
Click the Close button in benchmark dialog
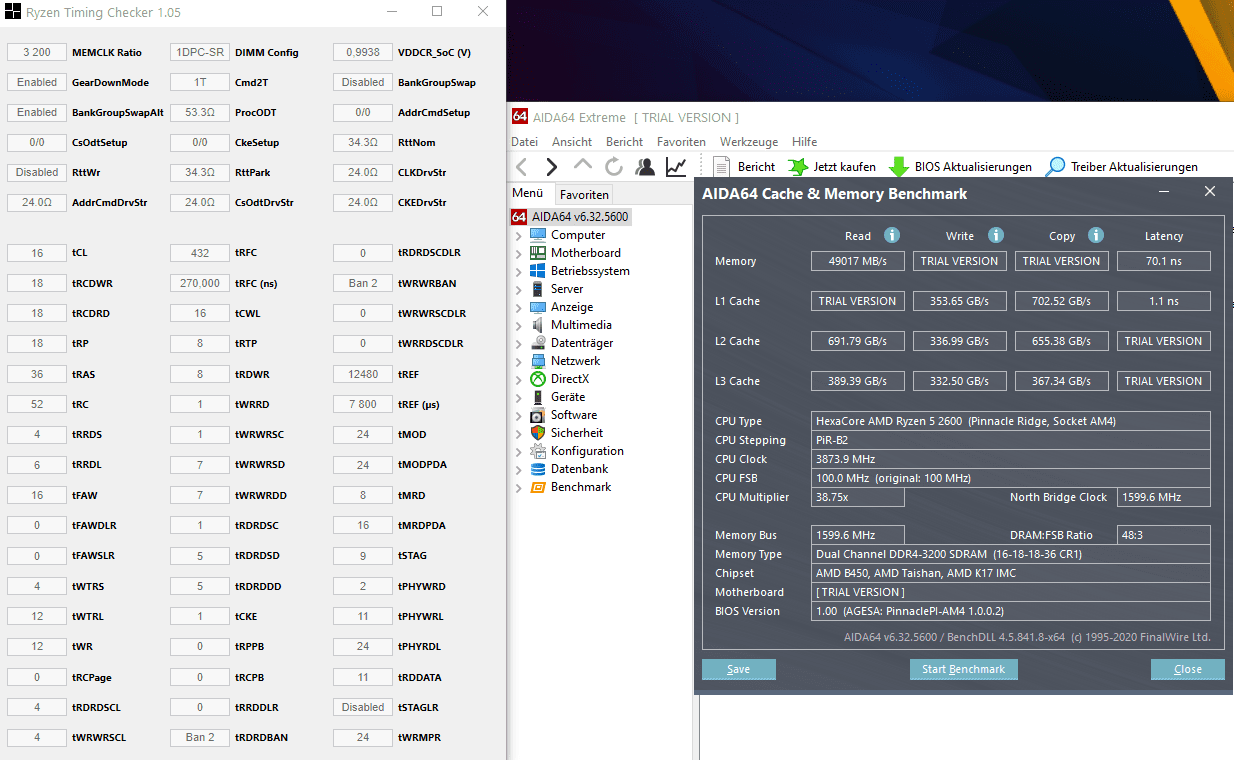coord(1188,669)
